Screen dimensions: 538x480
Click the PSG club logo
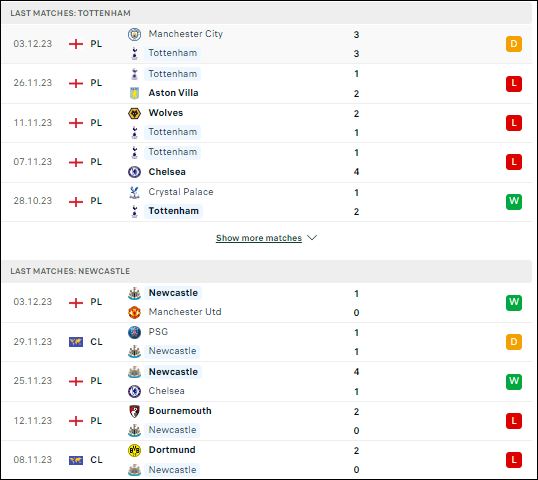pyautogui.click(x=134, y=332)
